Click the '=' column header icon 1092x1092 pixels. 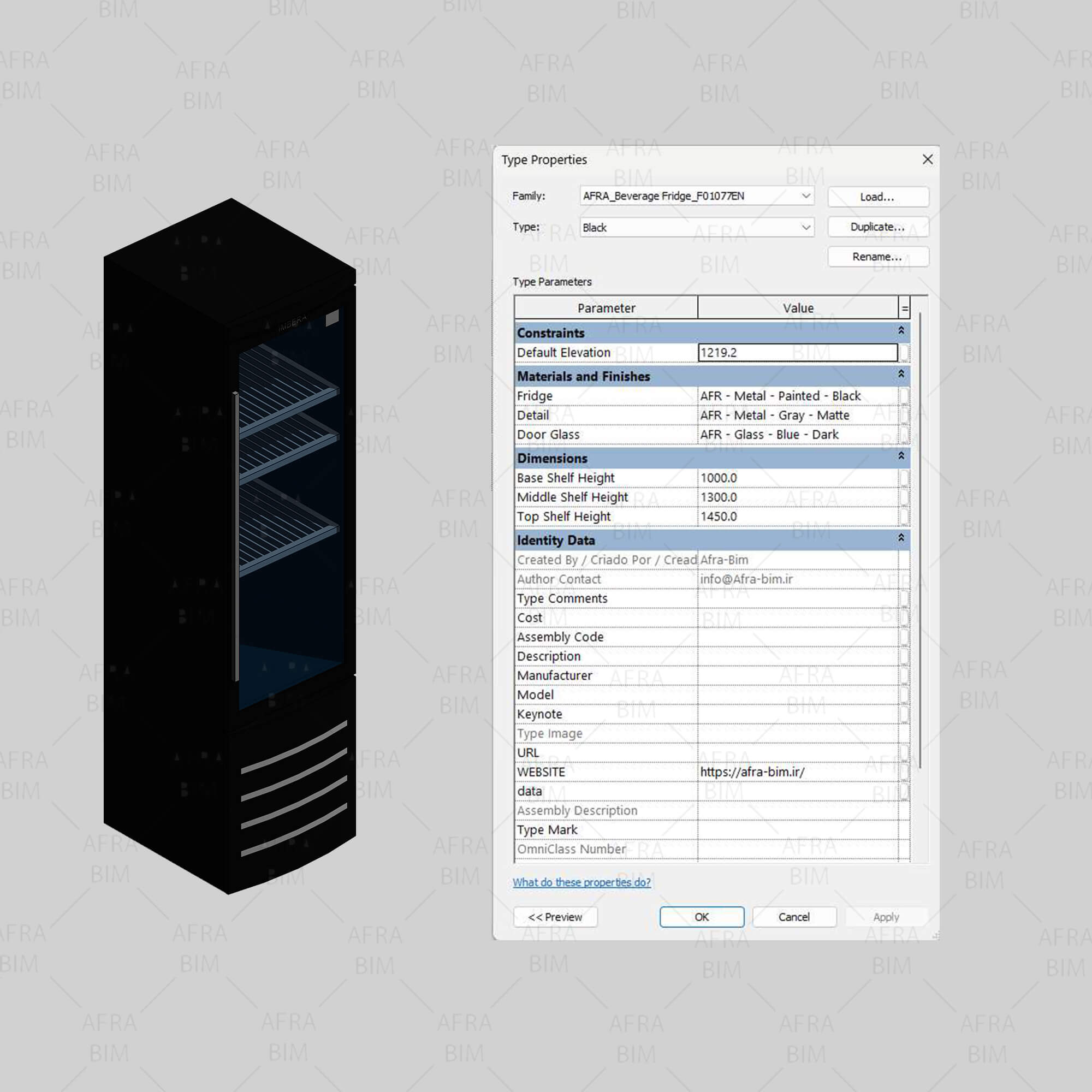[x=904, y=308]
